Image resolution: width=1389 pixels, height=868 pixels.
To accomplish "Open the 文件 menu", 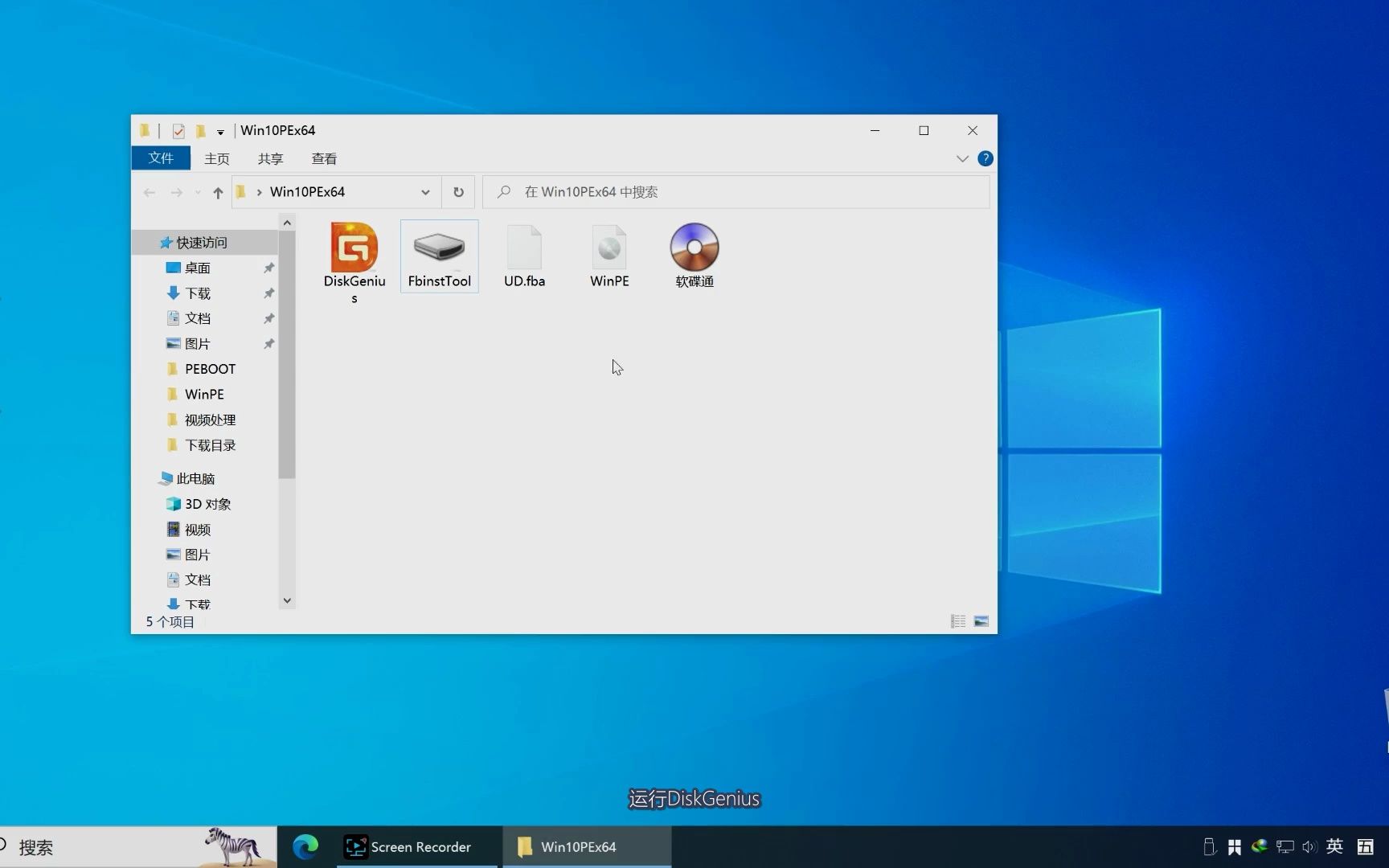I will point(160,158).
